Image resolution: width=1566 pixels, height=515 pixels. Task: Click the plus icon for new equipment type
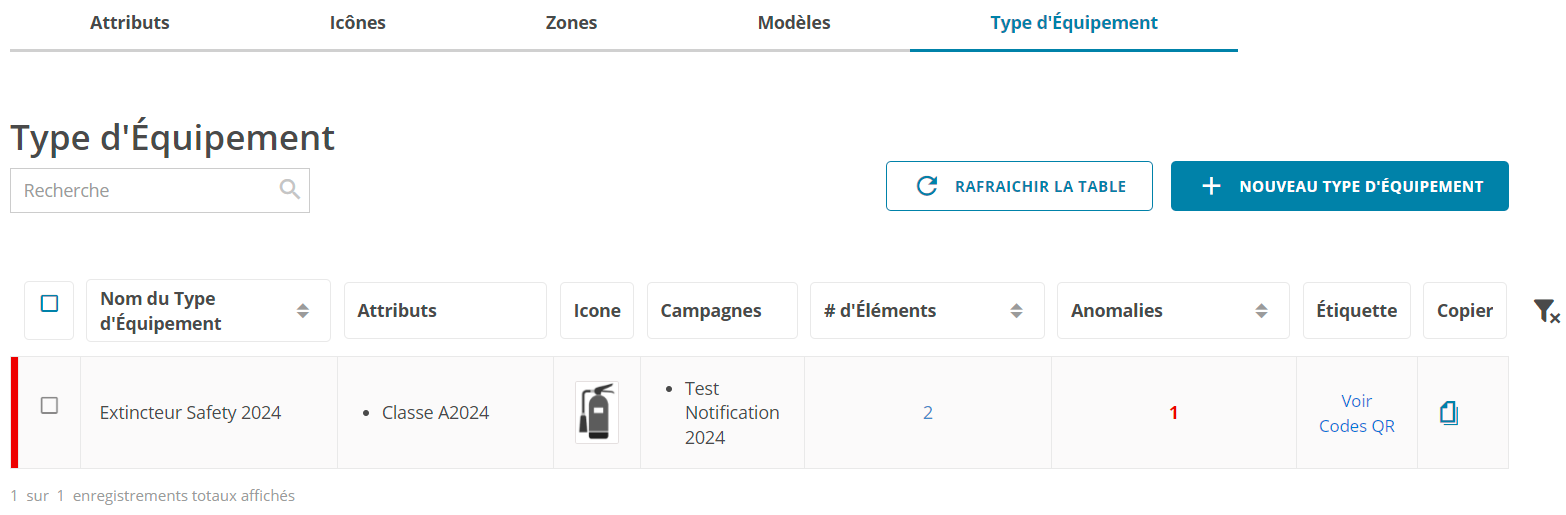[x=1211, y=186]
